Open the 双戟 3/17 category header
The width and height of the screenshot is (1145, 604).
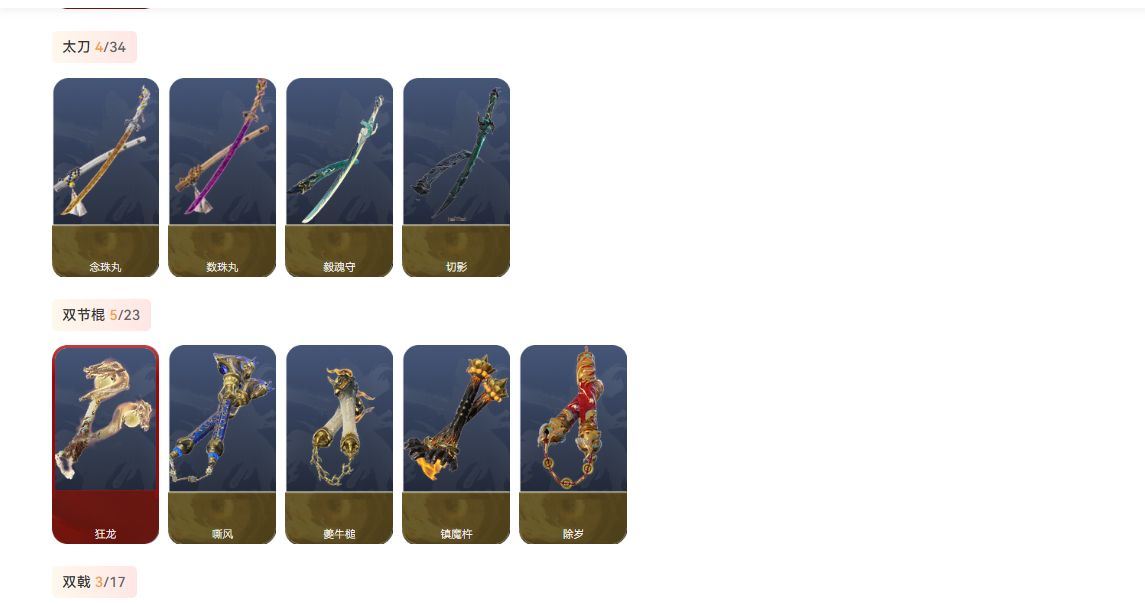pyautogui.click(x=94, y=582)
